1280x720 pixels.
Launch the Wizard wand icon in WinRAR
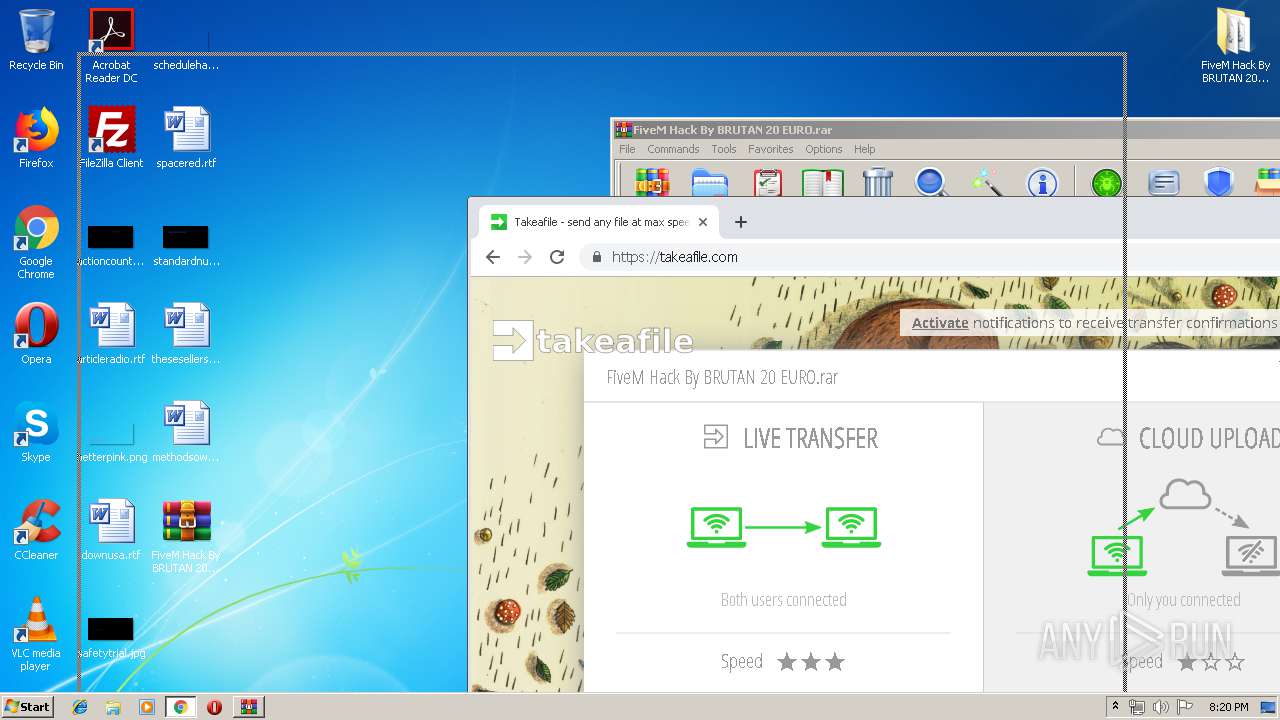pos(987,183)
